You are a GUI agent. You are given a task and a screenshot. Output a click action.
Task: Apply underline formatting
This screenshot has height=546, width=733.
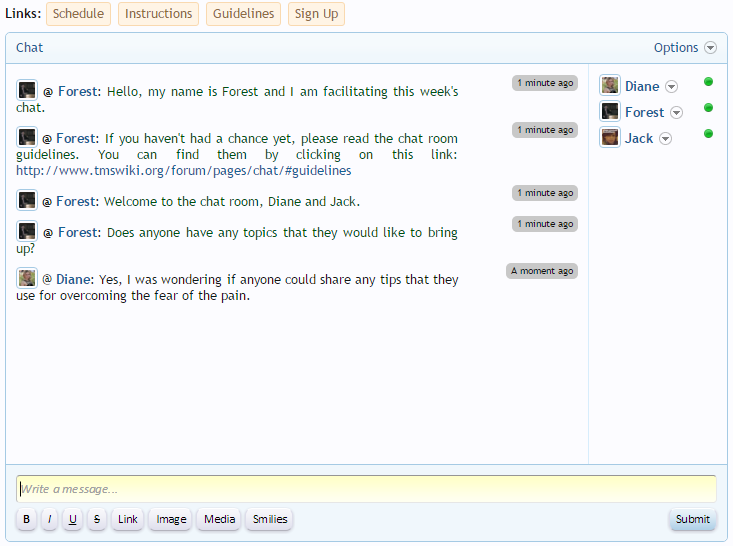pos(72,519)
